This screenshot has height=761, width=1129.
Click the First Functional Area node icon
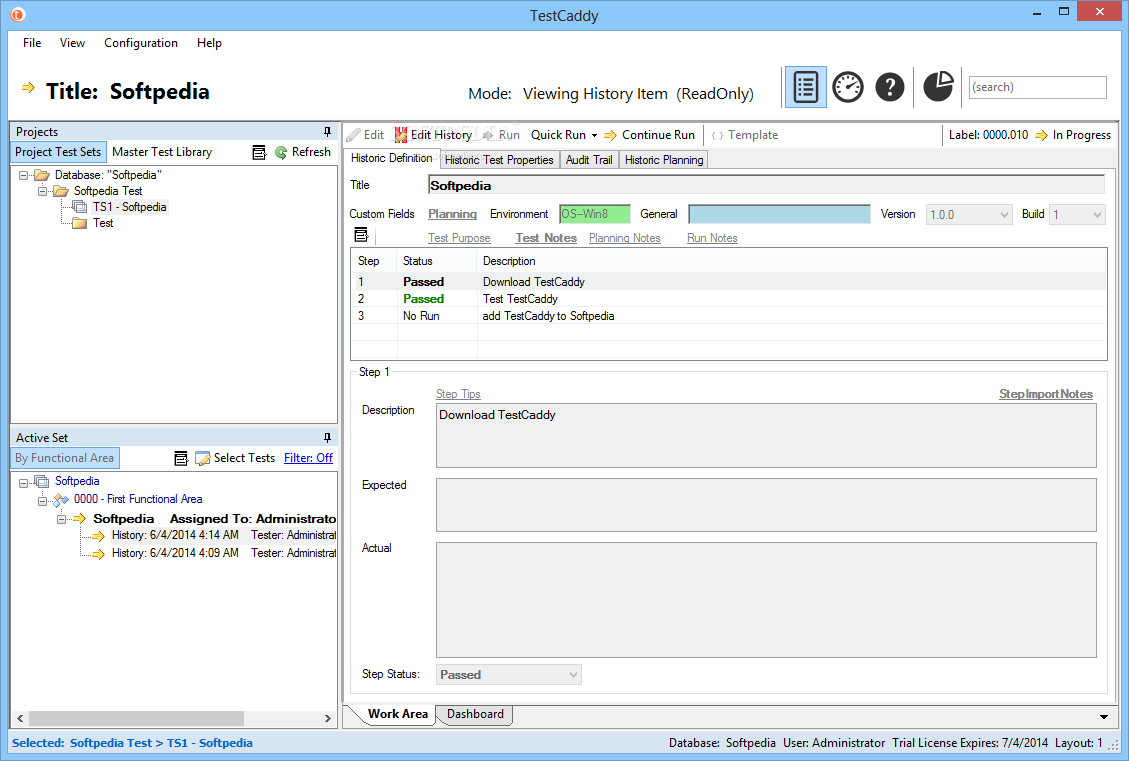pyautogui.click(x=61, y=500)
